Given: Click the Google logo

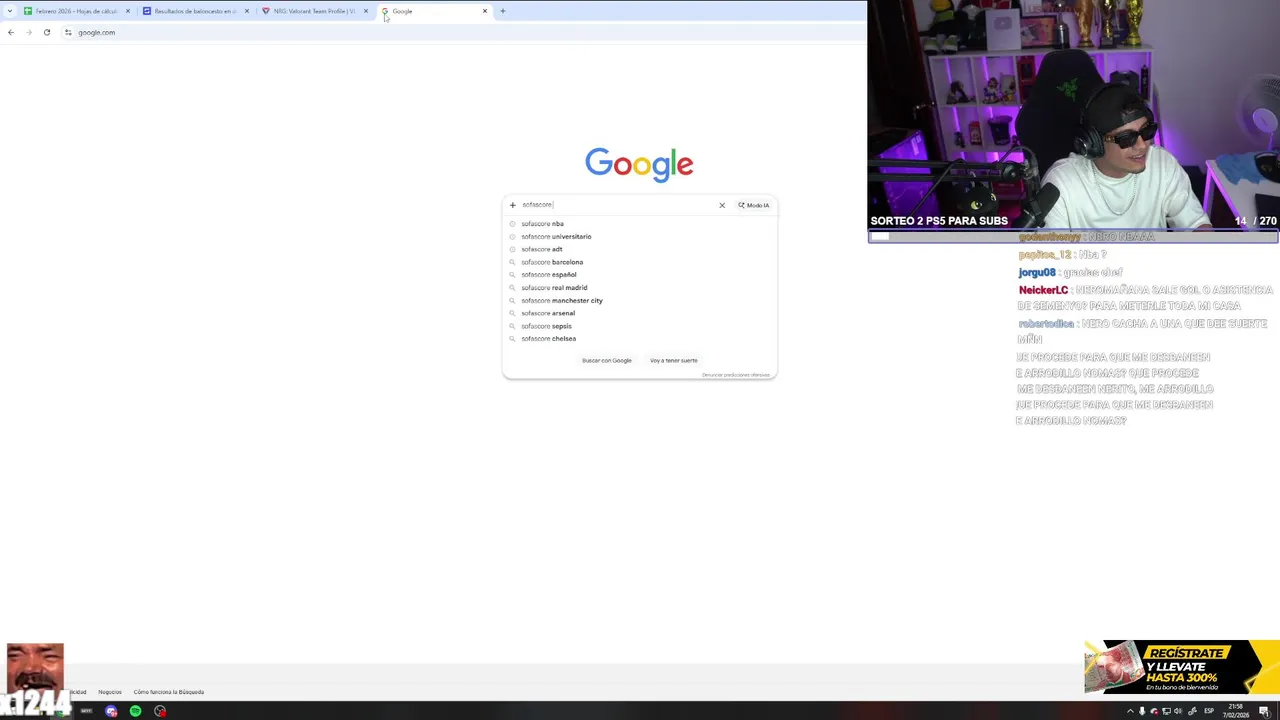Looking at the screenshot, I should 639,164.
